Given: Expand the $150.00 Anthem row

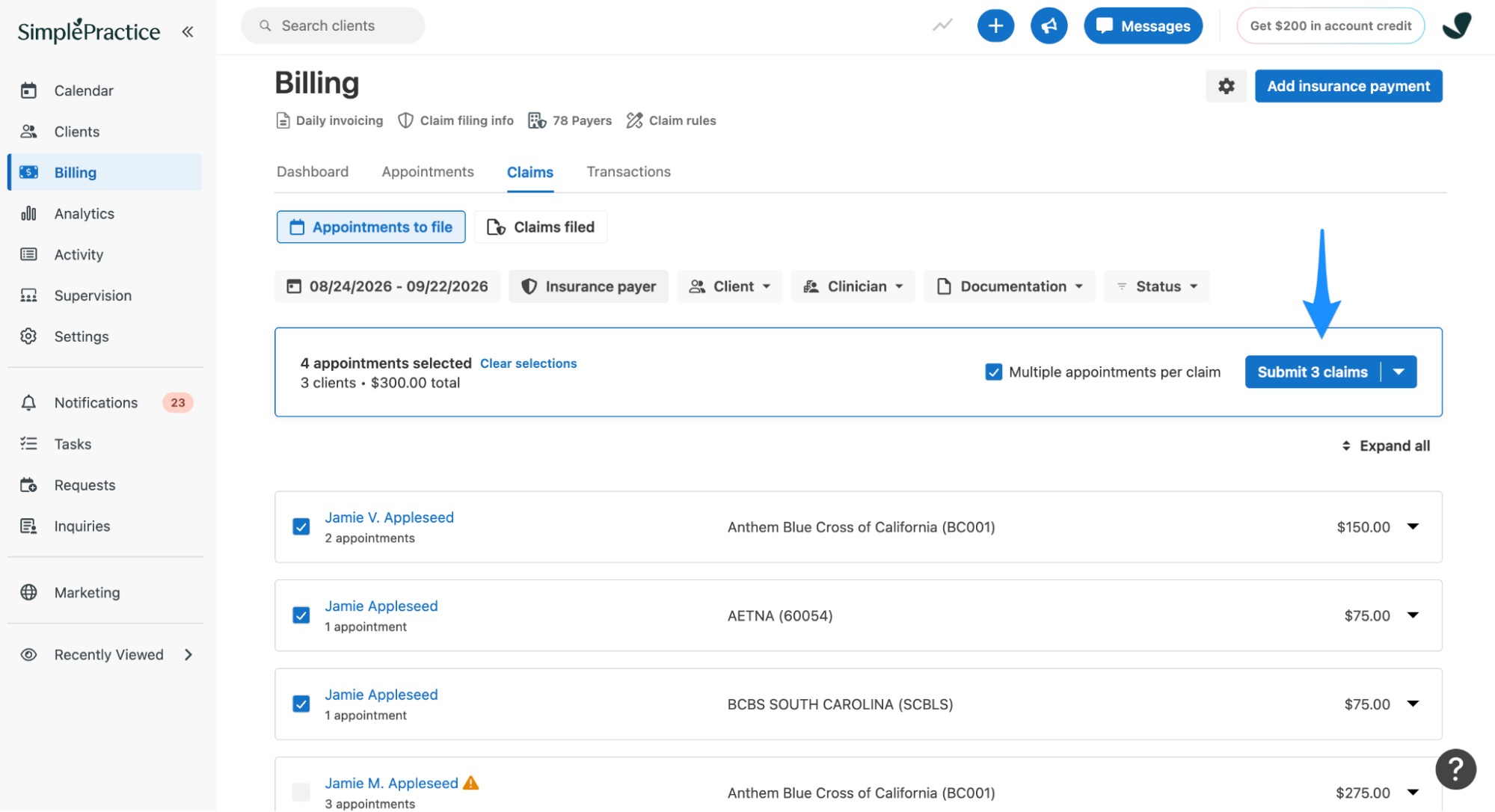Looking at the screenshot, I should point(1413,526).
